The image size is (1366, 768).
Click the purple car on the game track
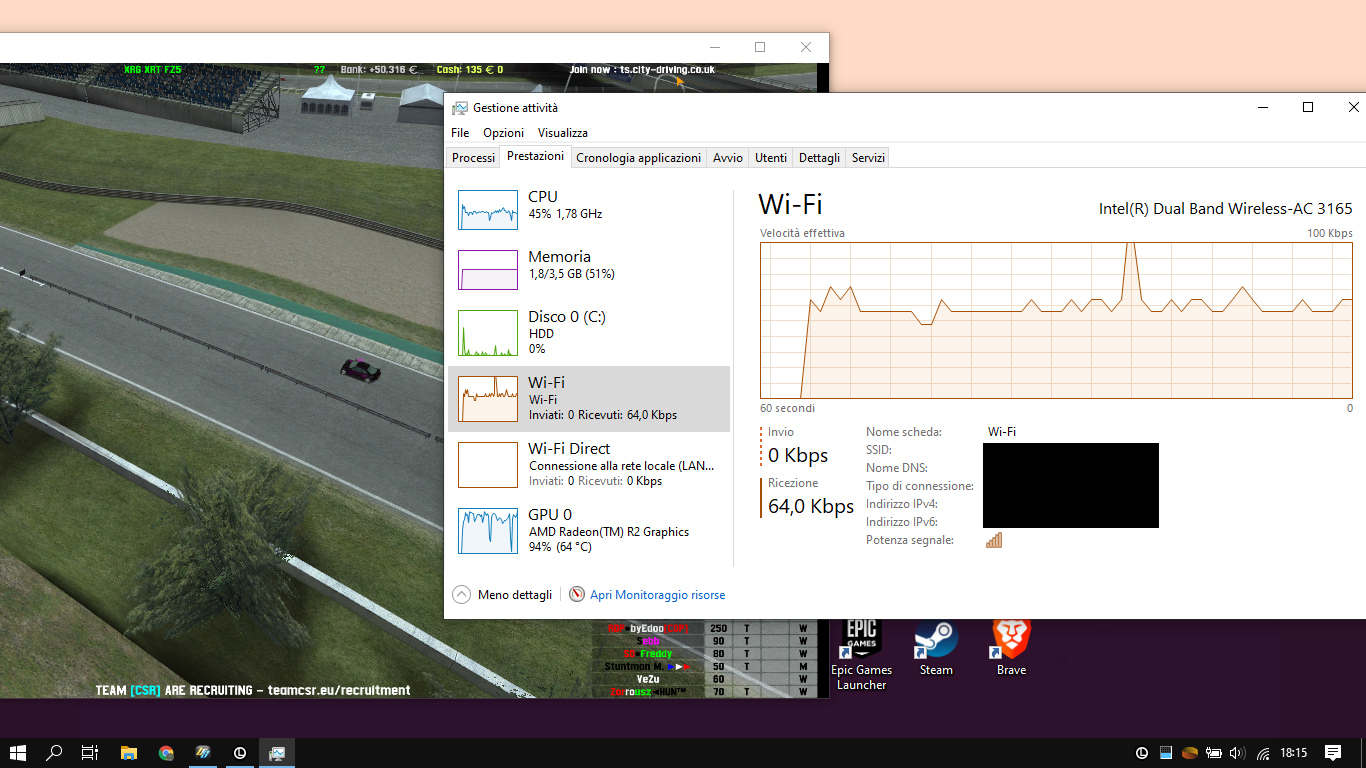(x=360, y=370)
